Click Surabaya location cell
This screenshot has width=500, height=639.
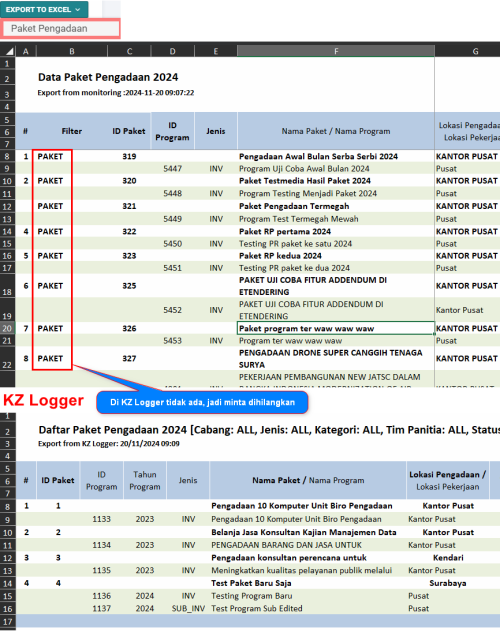pos(448,583)
